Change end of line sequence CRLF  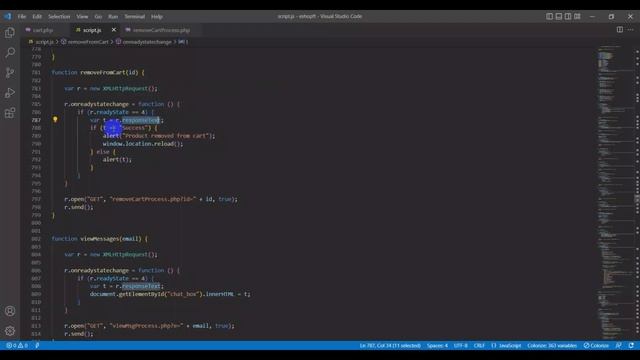479,345
